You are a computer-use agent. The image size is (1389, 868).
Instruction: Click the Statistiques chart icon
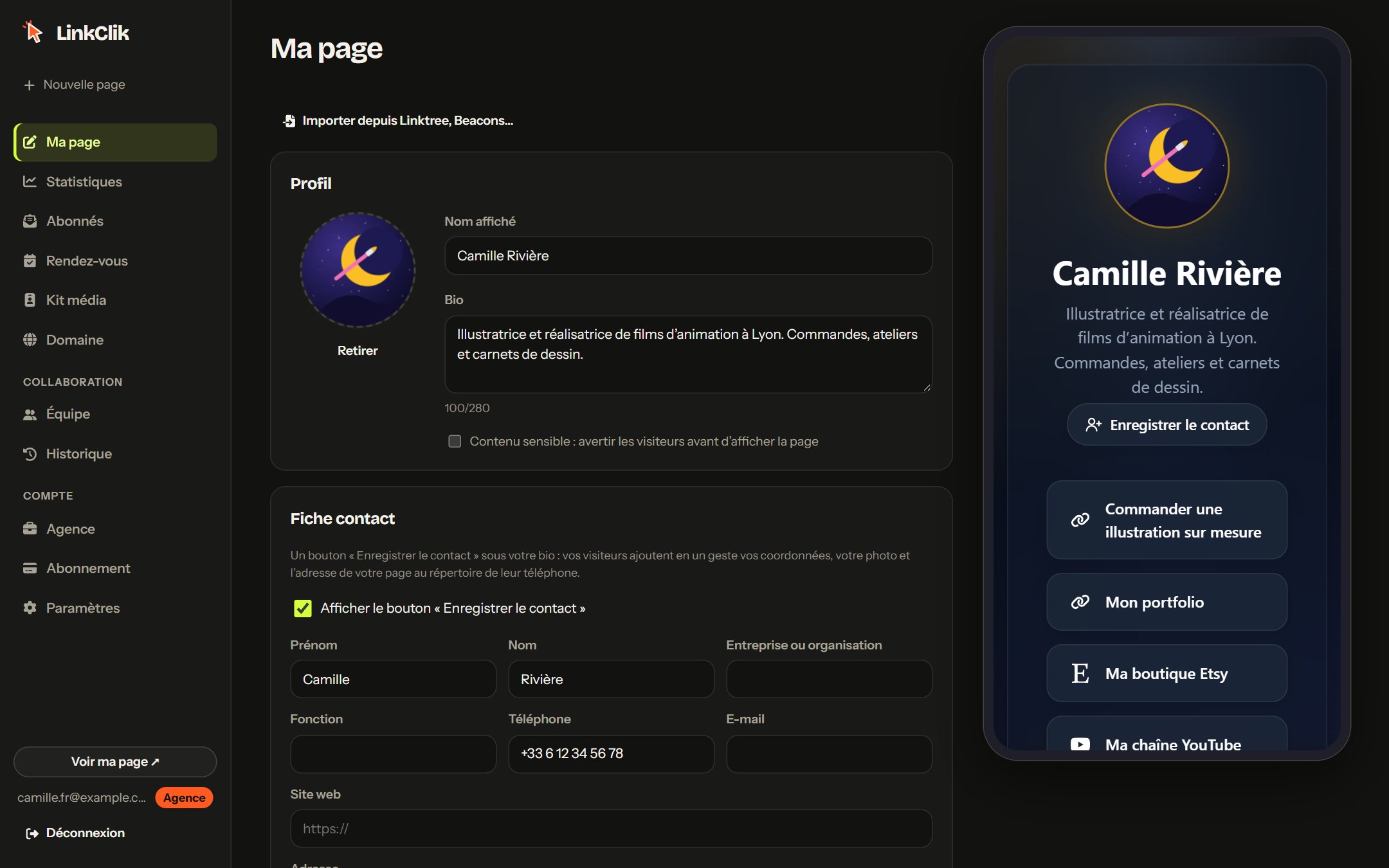tap(30, 181)
